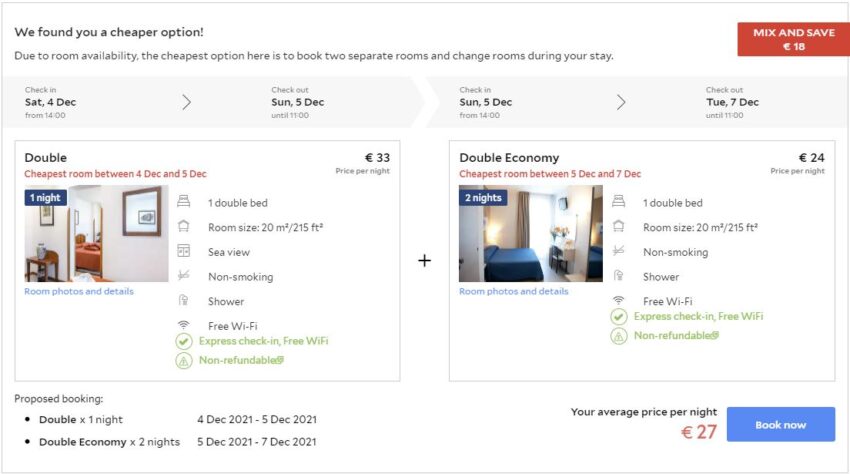Click the Mix and Save €18 badge

coord(793,39)
